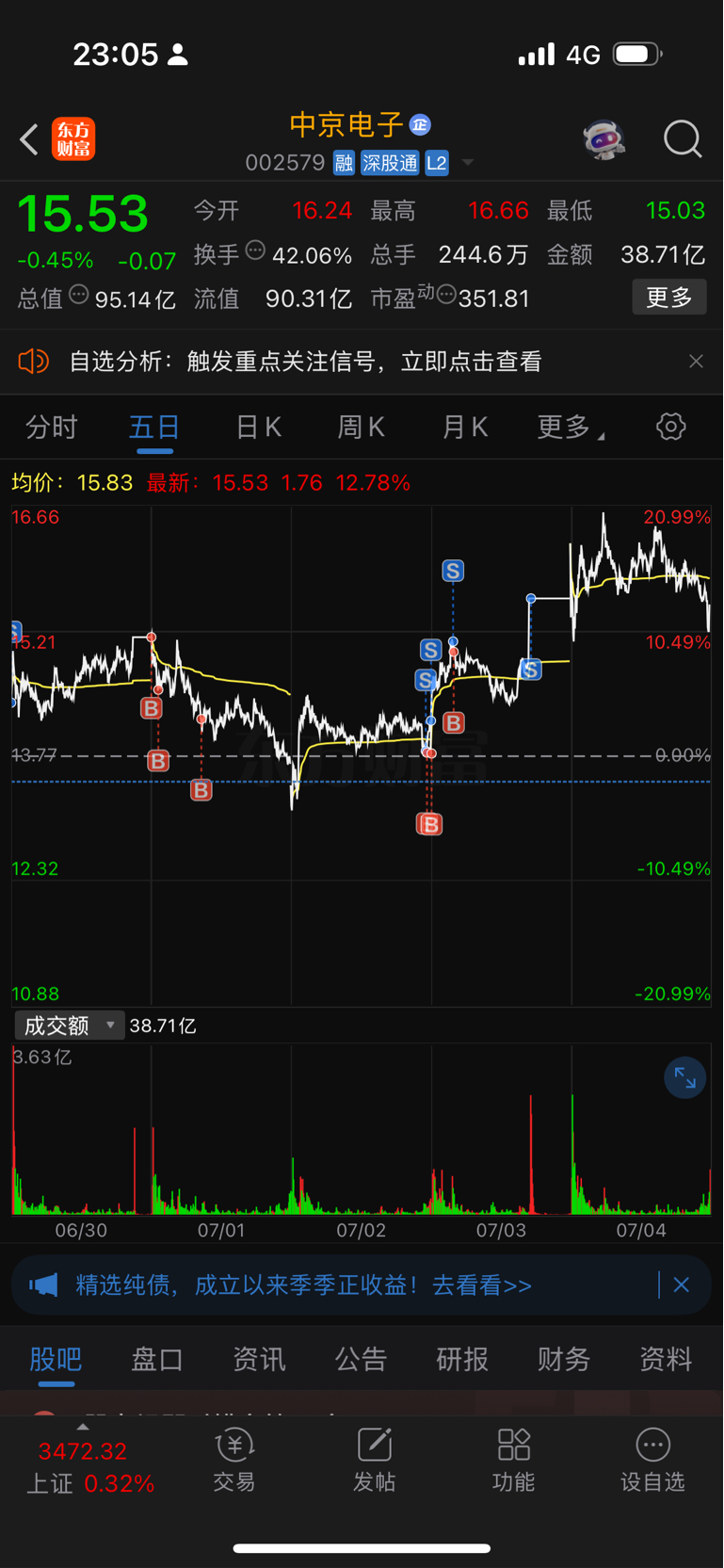The height and width of the screenshot is (1568, 724).
Task: Switch to 公告 tab
Action: (361, 1359)
